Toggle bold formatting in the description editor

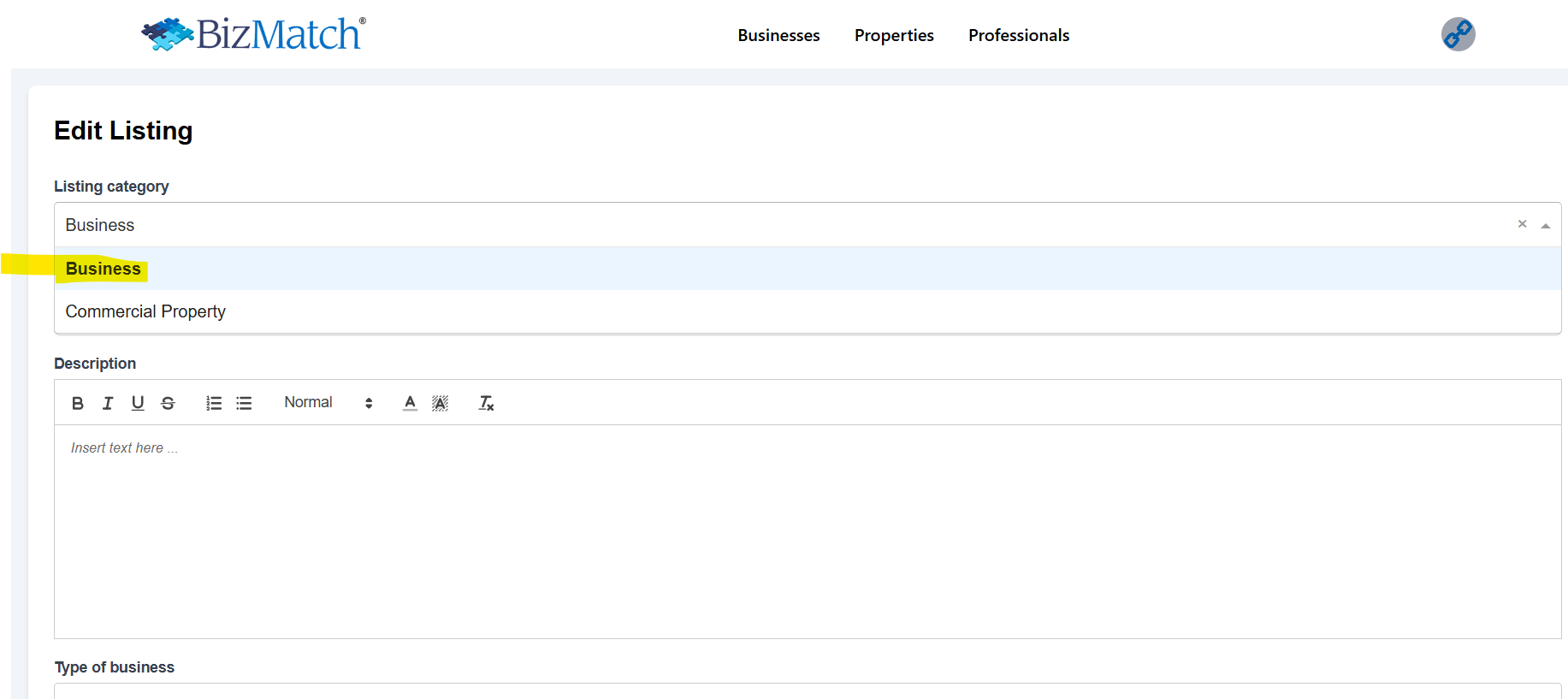78,403
